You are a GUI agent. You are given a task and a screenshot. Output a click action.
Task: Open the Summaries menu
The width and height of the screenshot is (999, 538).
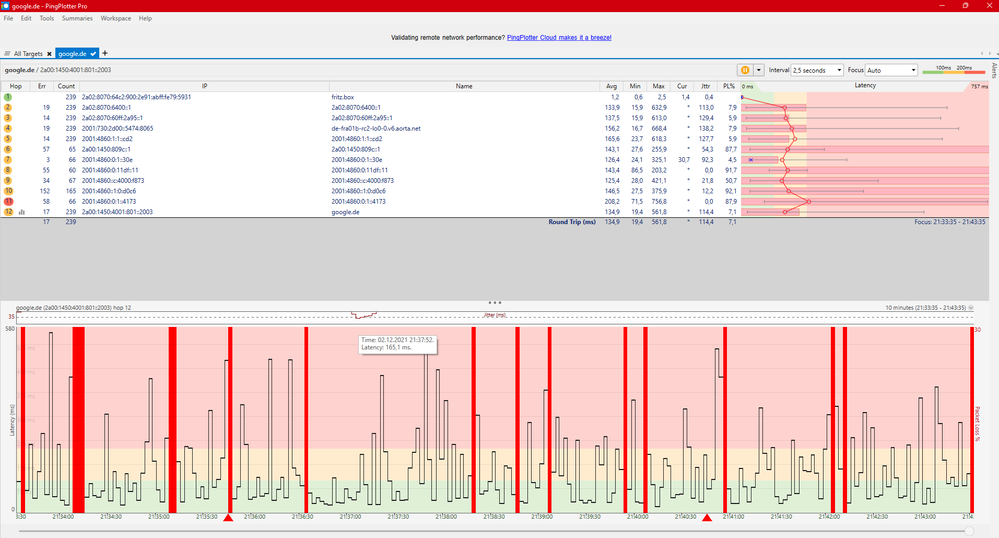77,18
